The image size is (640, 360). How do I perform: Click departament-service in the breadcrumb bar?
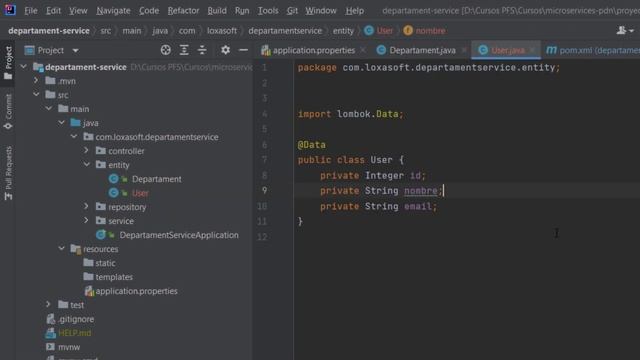(x=49, y=31)
